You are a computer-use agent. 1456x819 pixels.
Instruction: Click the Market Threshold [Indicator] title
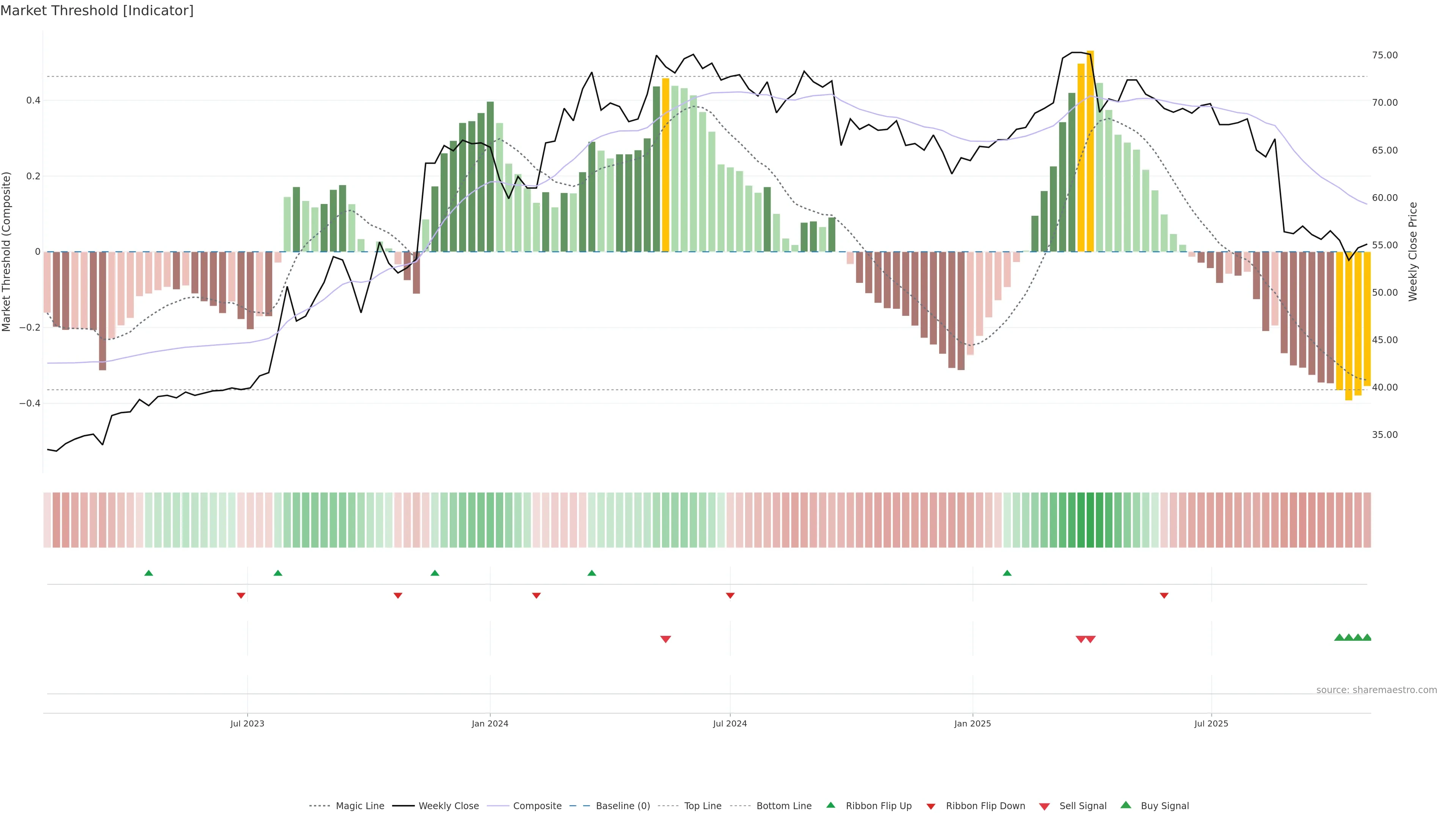[x=97, y=11]
